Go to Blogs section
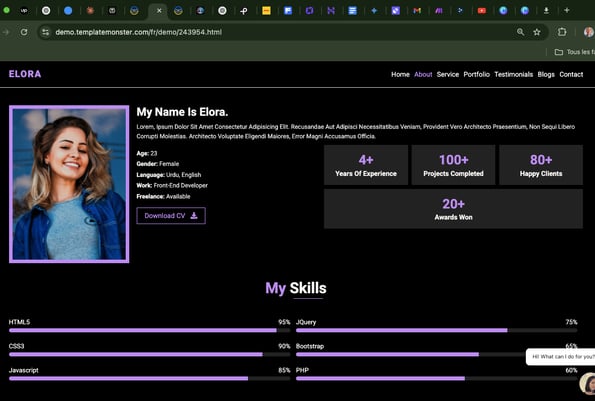595x401 pixels. pos(546,74)
